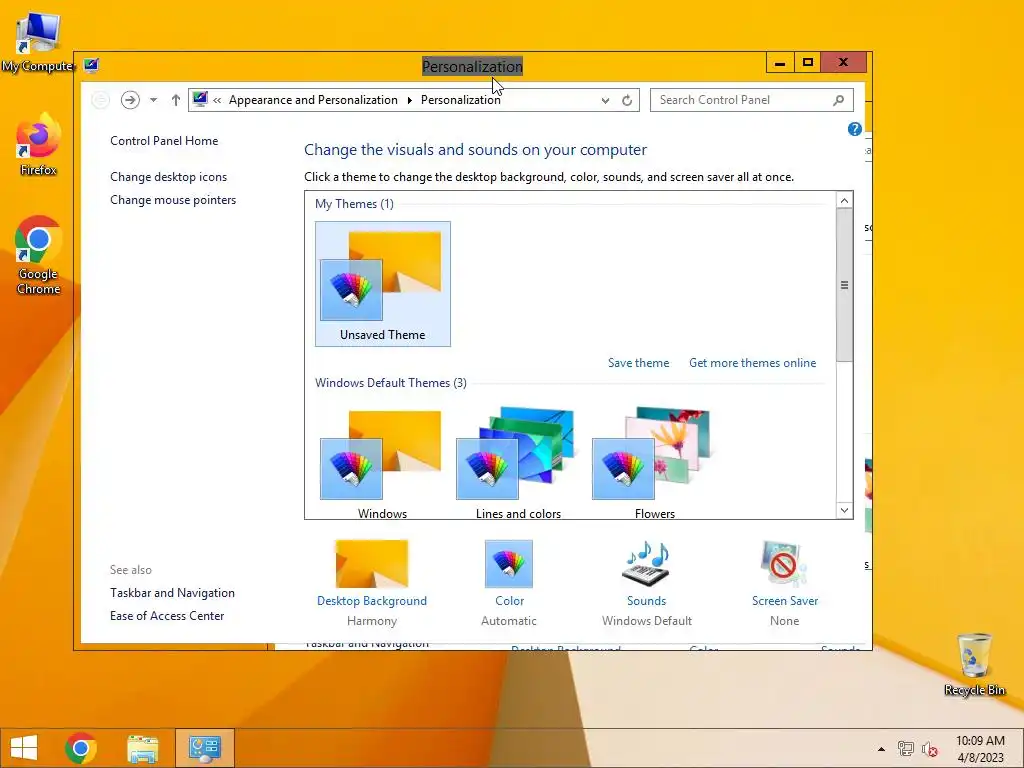Open File Explorer from taskbar
1024x768 pixels.
pyautogui.click(x=143, y=748)
